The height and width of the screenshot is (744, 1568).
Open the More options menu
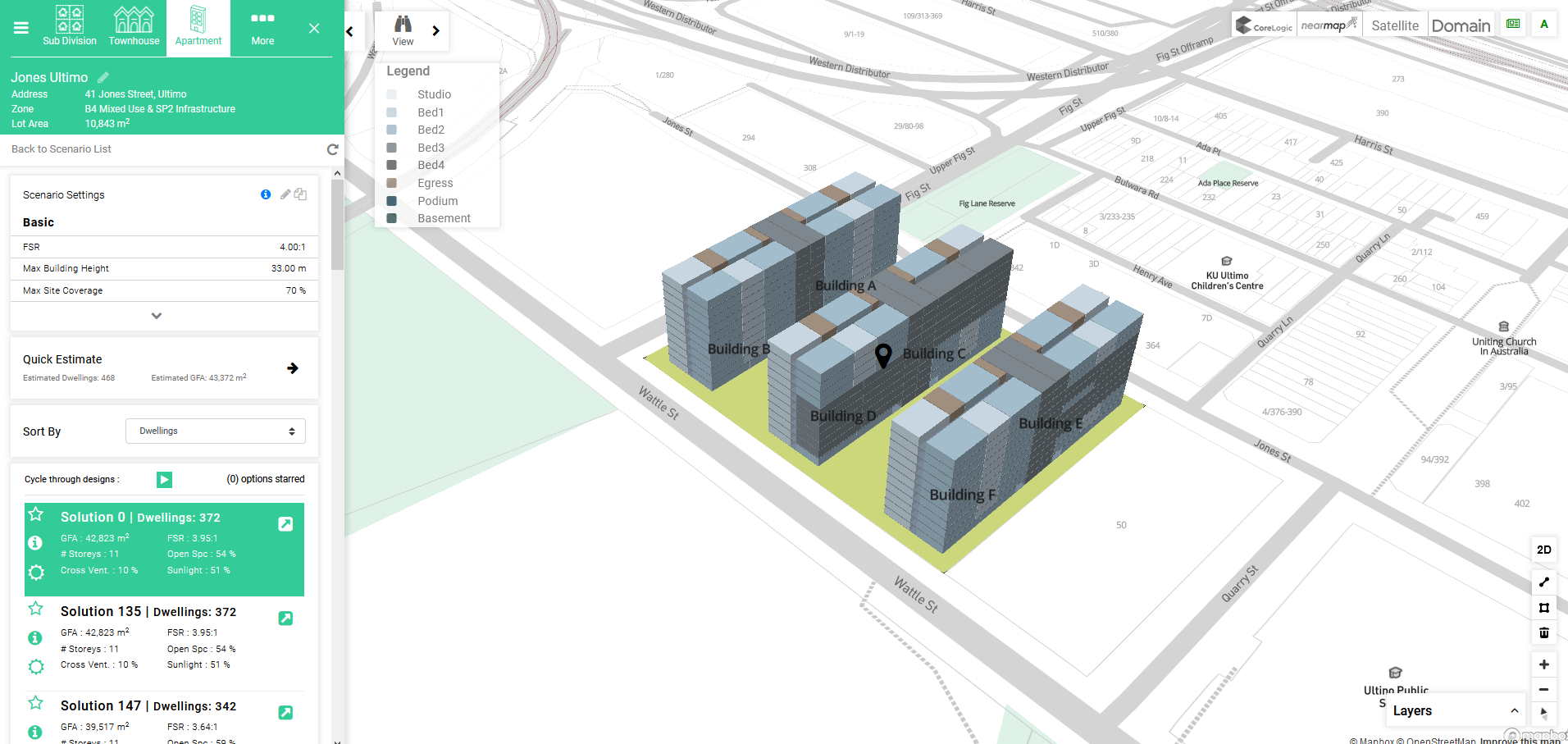pos(262,28)
